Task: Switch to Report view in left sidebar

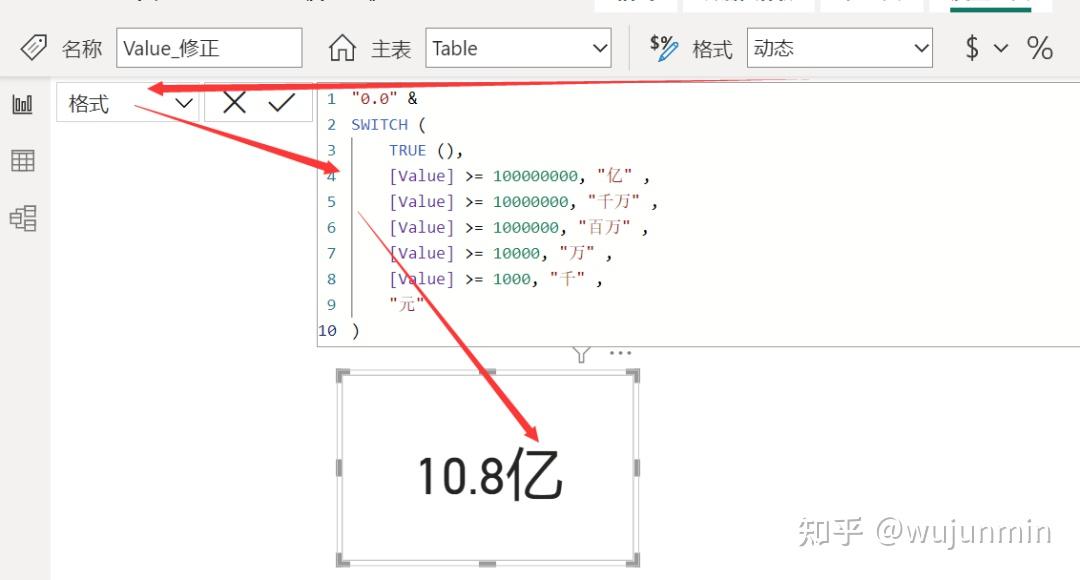Action: (22, 103)
